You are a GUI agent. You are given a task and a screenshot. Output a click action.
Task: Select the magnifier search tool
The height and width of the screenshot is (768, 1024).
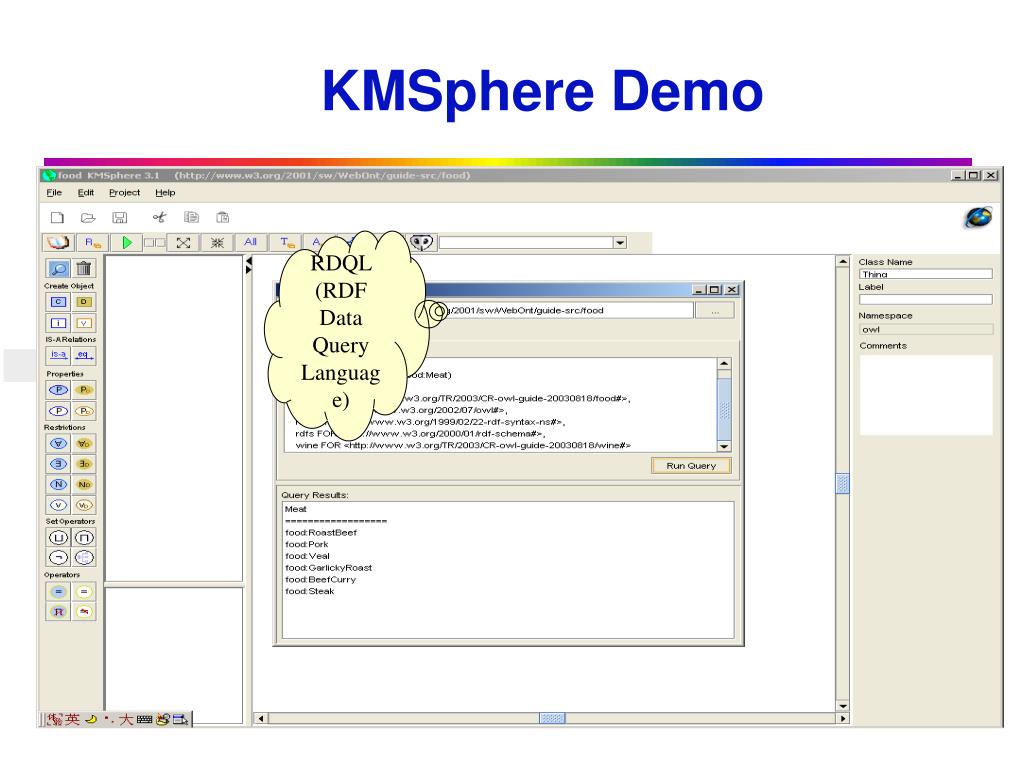pyautogui.click(x=58, y=268)
